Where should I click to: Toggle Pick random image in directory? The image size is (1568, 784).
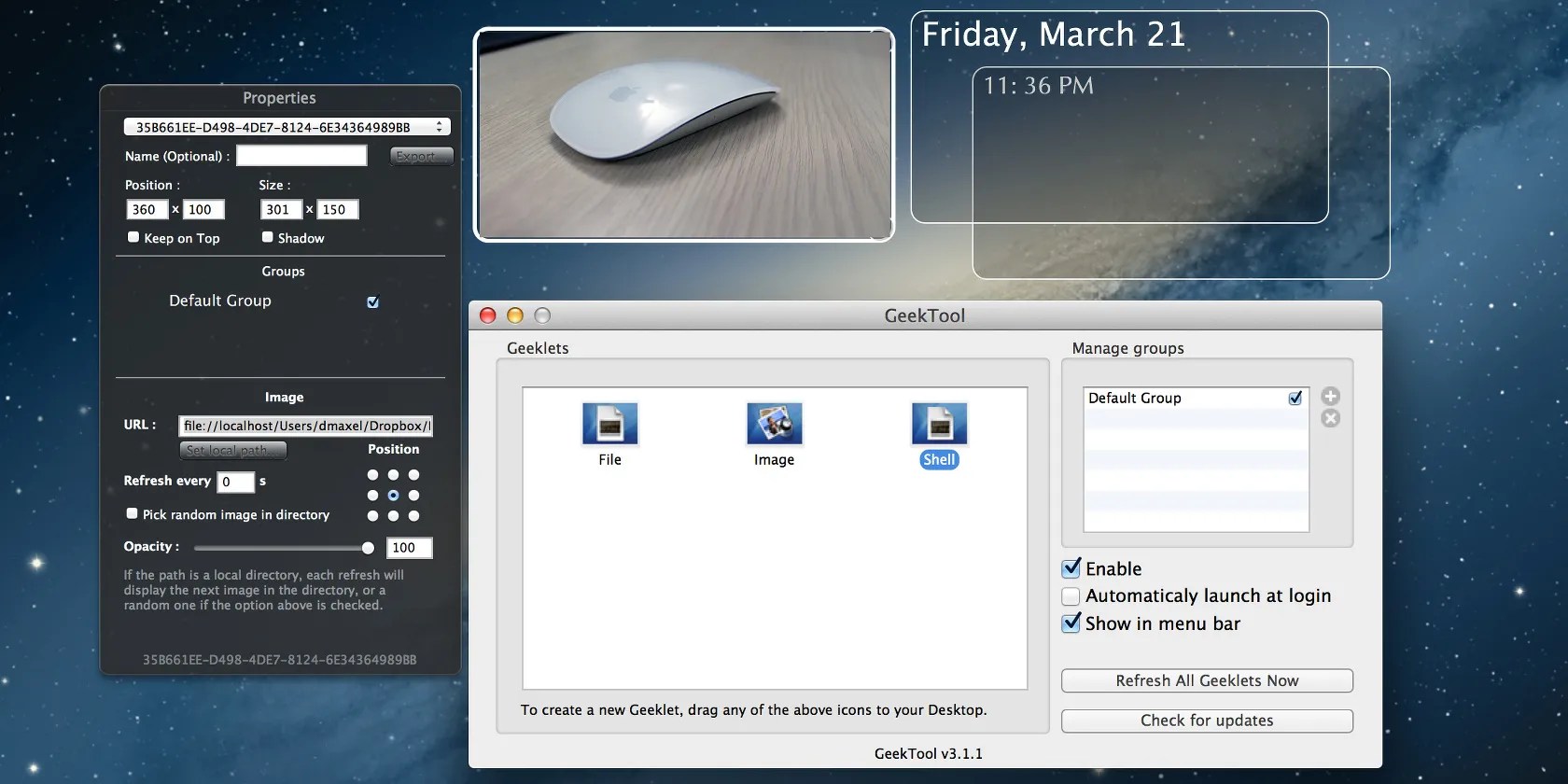[x=133, y=513]
